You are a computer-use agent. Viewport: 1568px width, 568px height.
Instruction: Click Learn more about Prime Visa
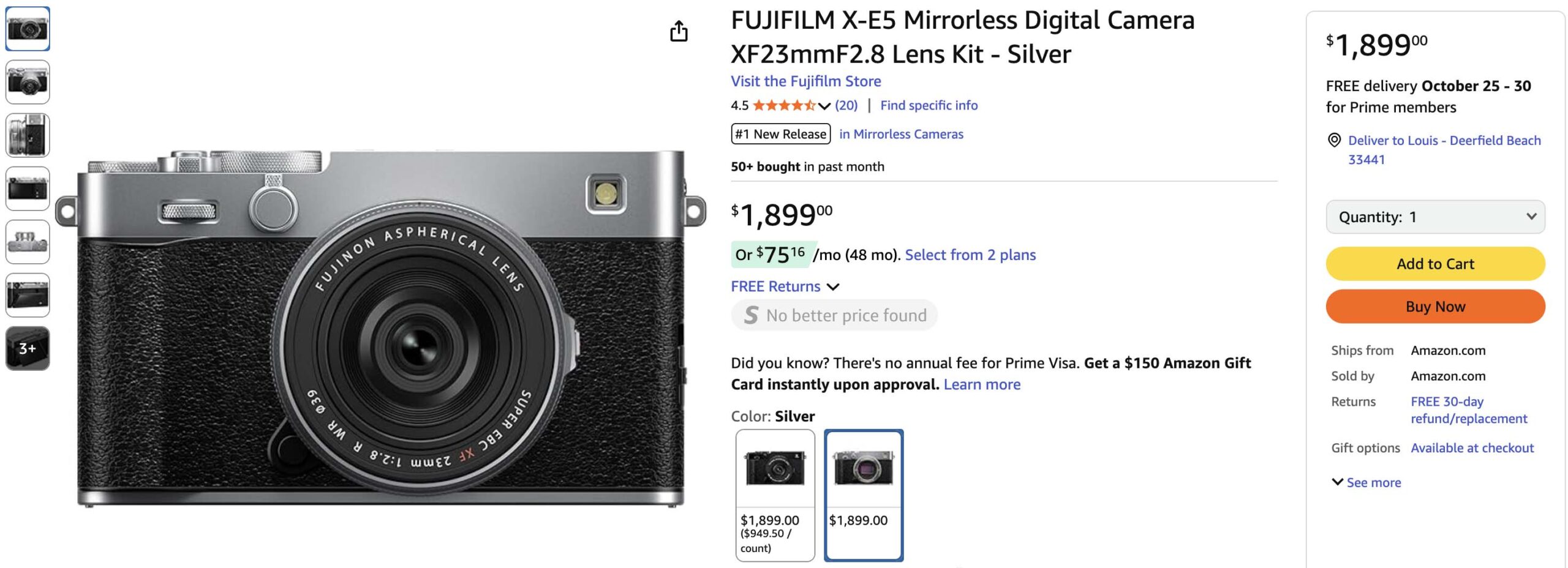pos(982,384)
